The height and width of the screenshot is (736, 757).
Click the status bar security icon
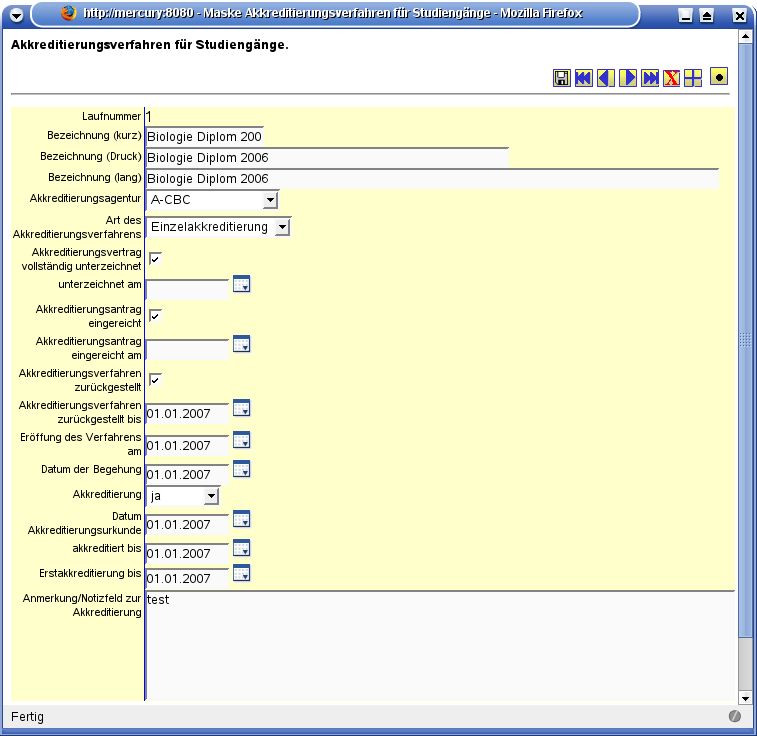coord(735,716)
